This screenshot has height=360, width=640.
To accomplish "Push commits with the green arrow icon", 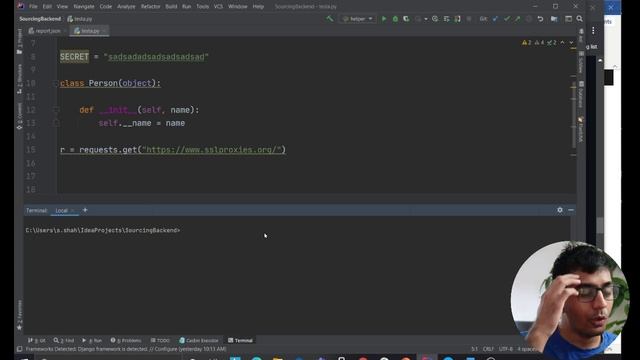I will [x=518, y=19].
